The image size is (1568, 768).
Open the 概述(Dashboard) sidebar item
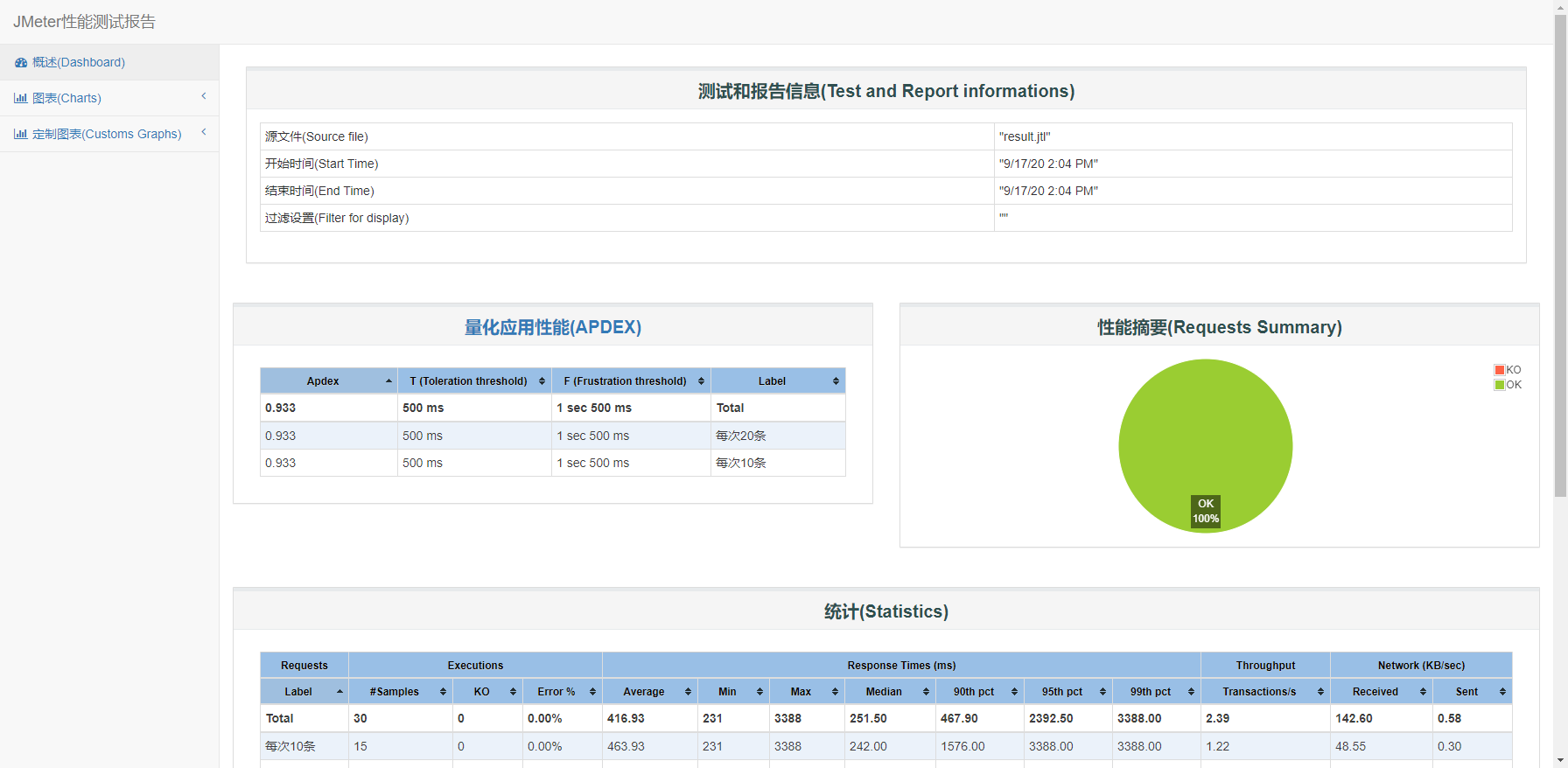(x=109, y=62)
